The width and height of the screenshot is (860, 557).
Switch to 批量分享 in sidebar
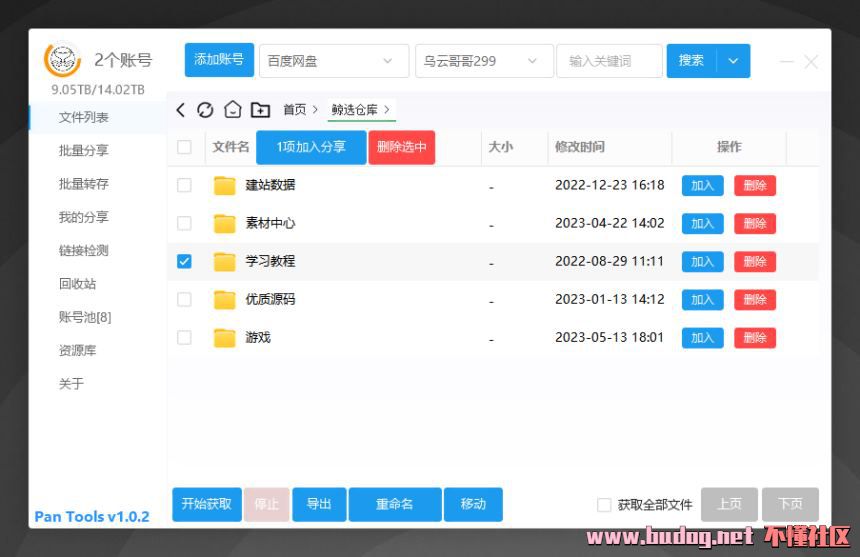click(84, 151)
